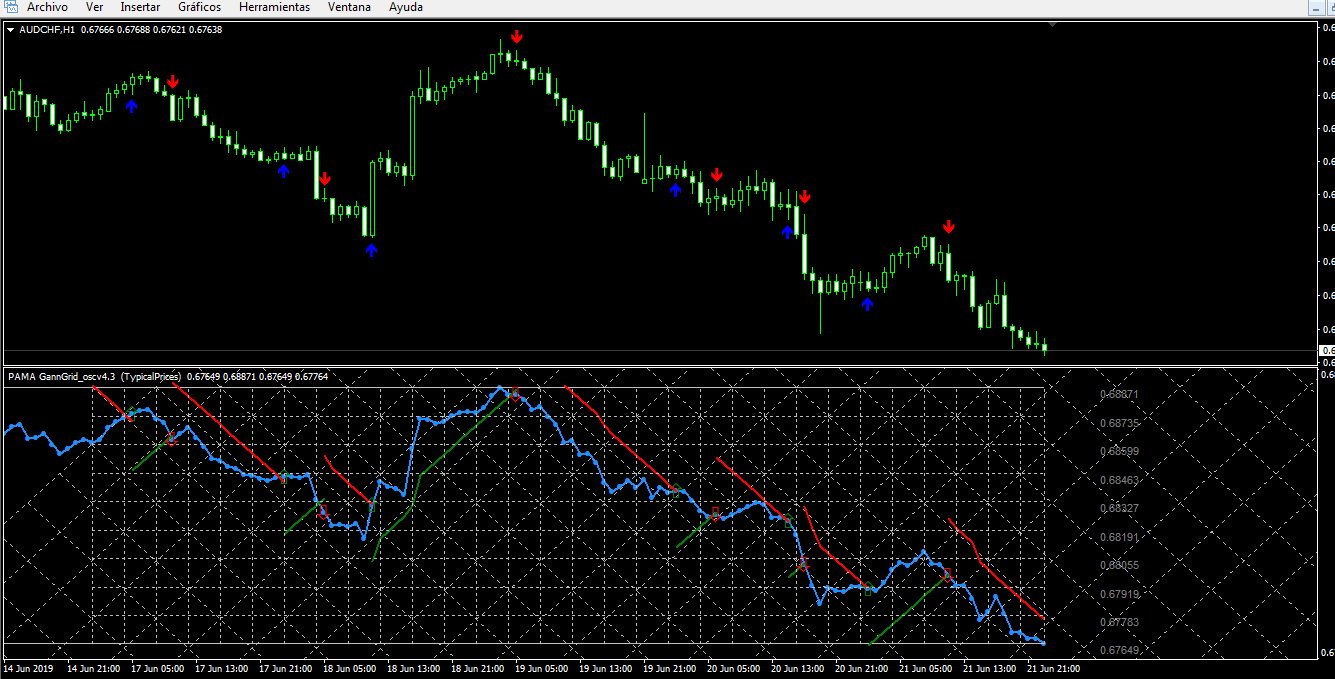Click the 18 Jun 13:00 time label
This screenshot has height=679, width=1335.
(x=413, y=668)
